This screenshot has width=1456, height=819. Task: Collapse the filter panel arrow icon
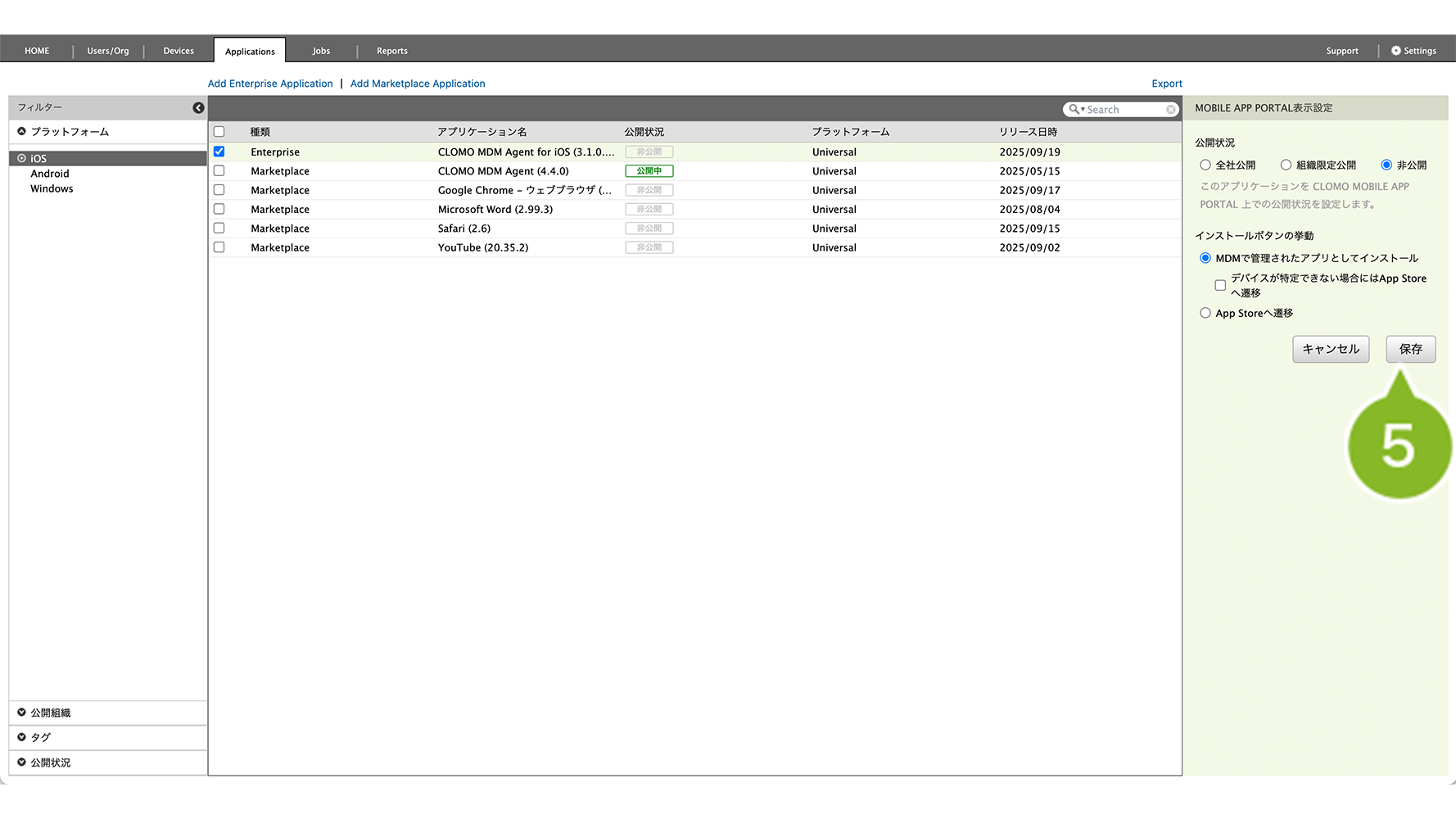pyautogui.click(x=198, y=108)
